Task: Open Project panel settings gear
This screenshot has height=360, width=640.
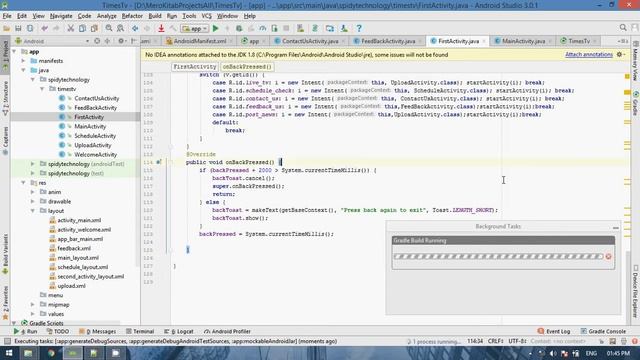Action: point(122,41)
